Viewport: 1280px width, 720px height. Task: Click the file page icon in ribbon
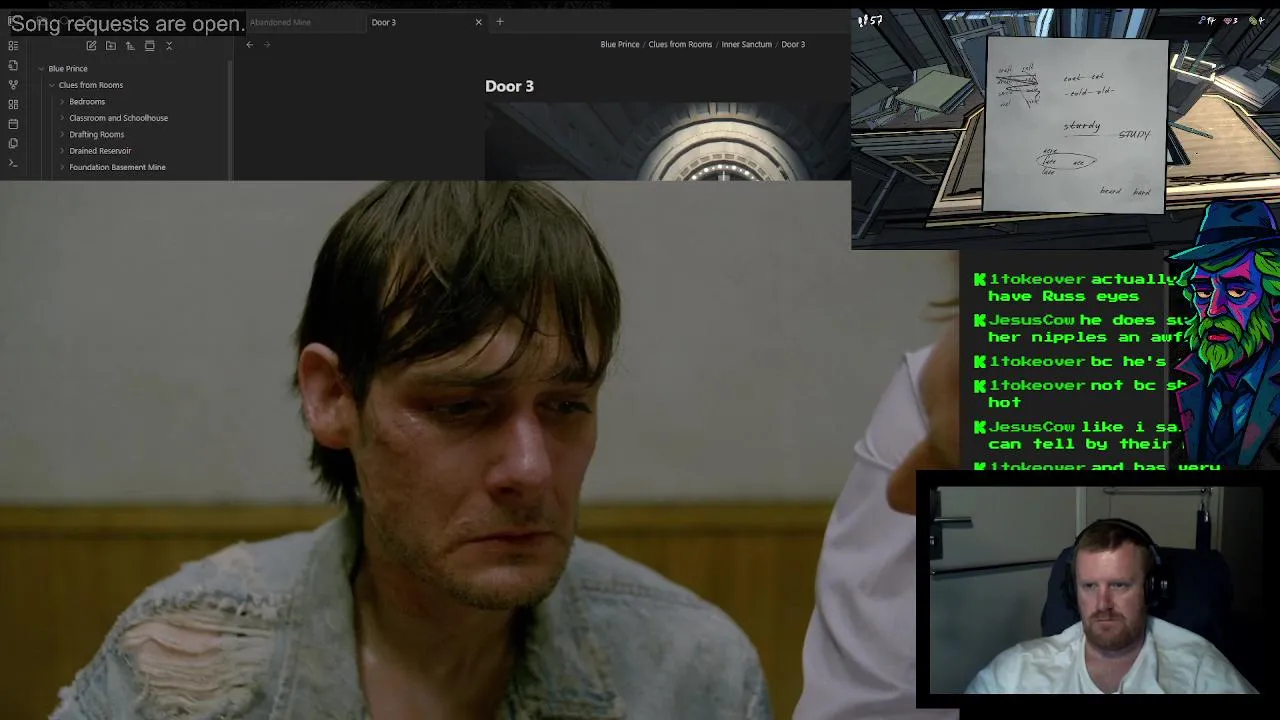click(x=13, y=65)
